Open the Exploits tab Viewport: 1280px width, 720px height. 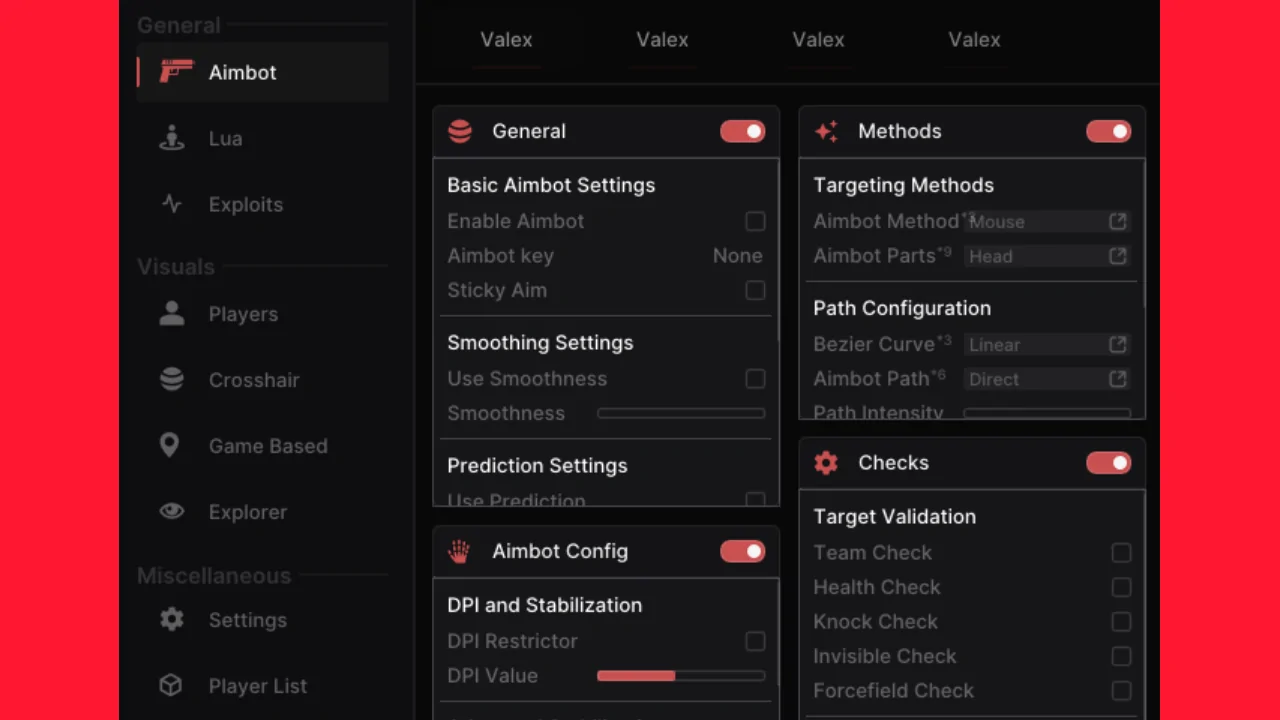(262, 204)
